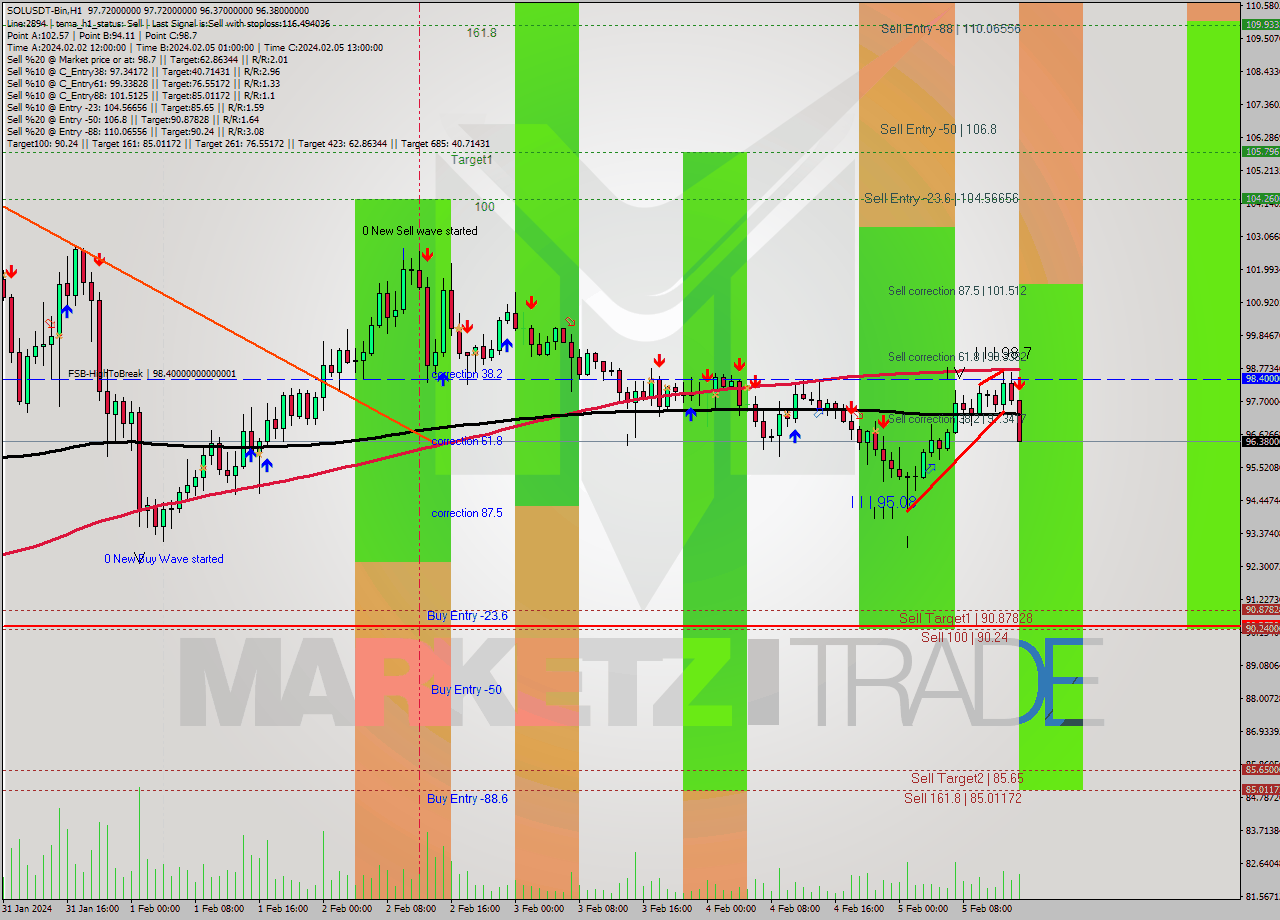Click the red sell arrow above 0 New Sell wave

[427, 255]
